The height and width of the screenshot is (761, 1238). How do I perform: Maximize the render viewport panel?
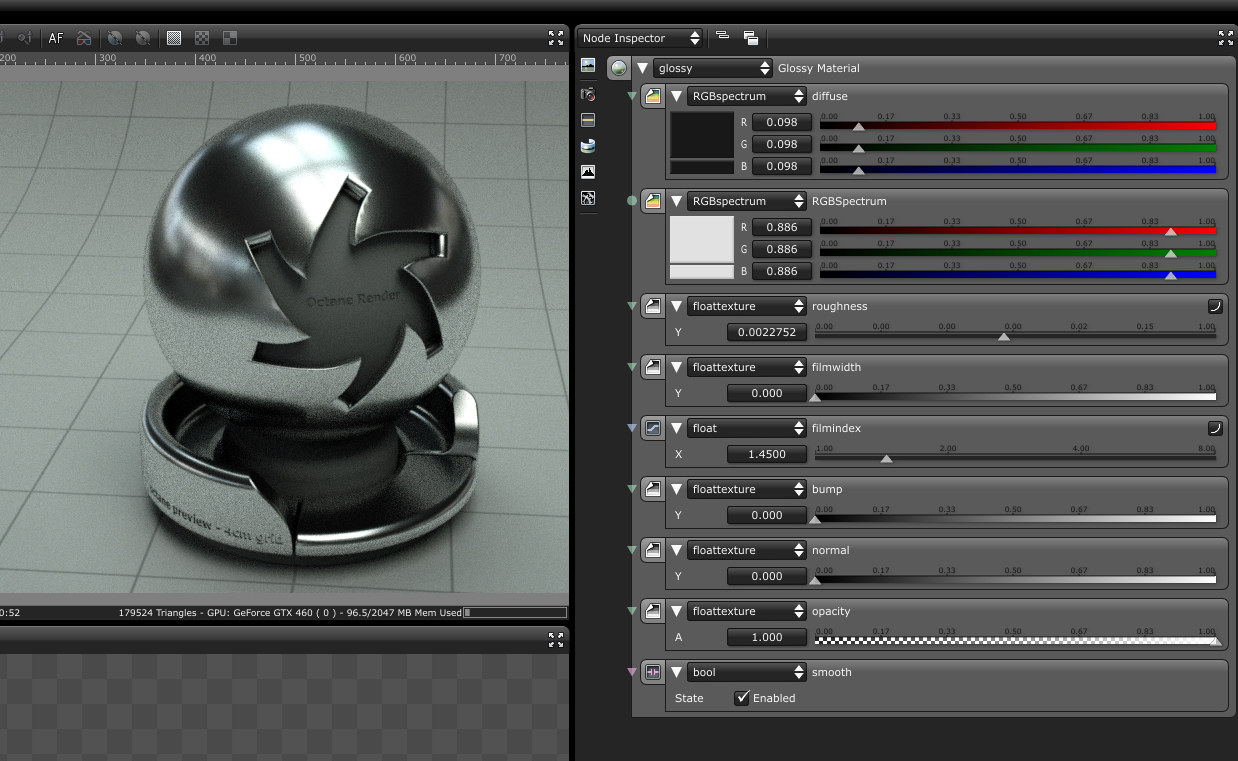556,38
